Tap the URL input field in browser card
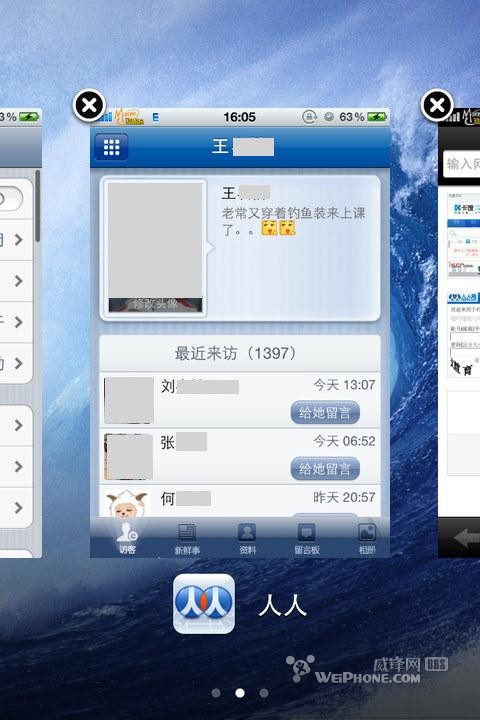Screen dimensions: 480x720 [462, 163]
